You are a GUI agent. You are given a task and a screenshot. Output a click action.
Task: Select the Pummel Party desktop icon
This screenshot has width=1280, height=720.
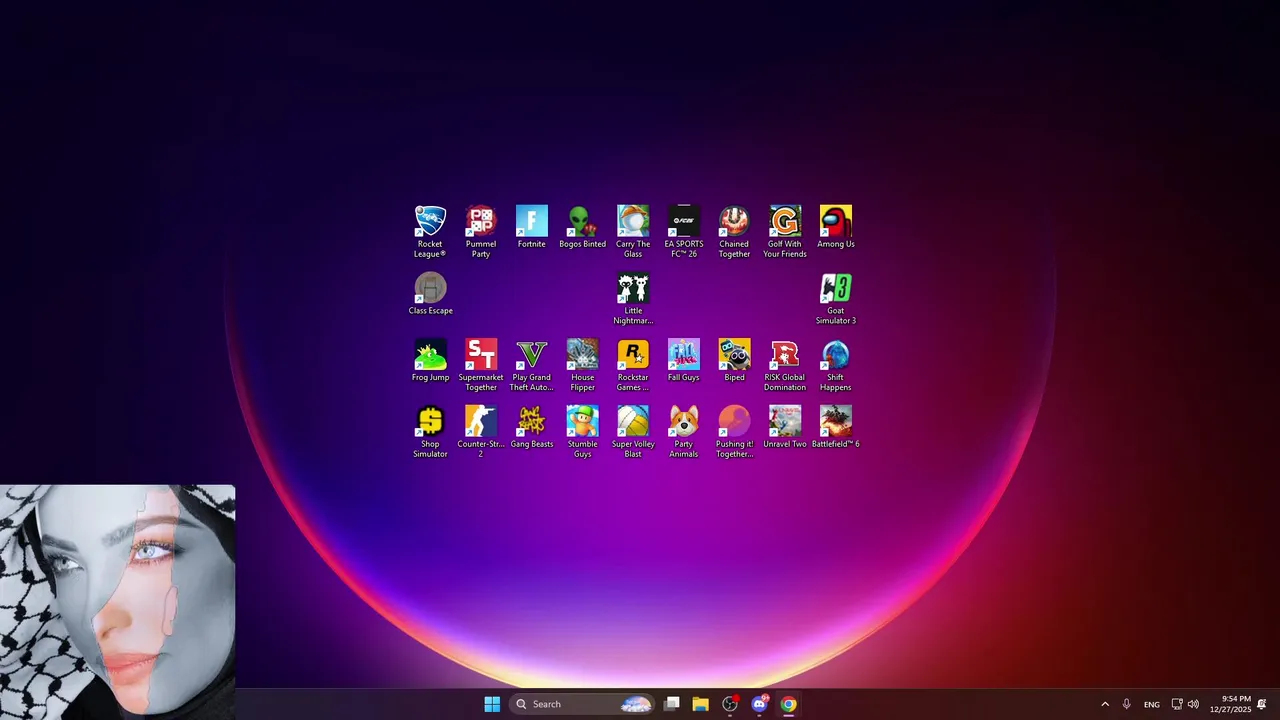coord(481,232)
